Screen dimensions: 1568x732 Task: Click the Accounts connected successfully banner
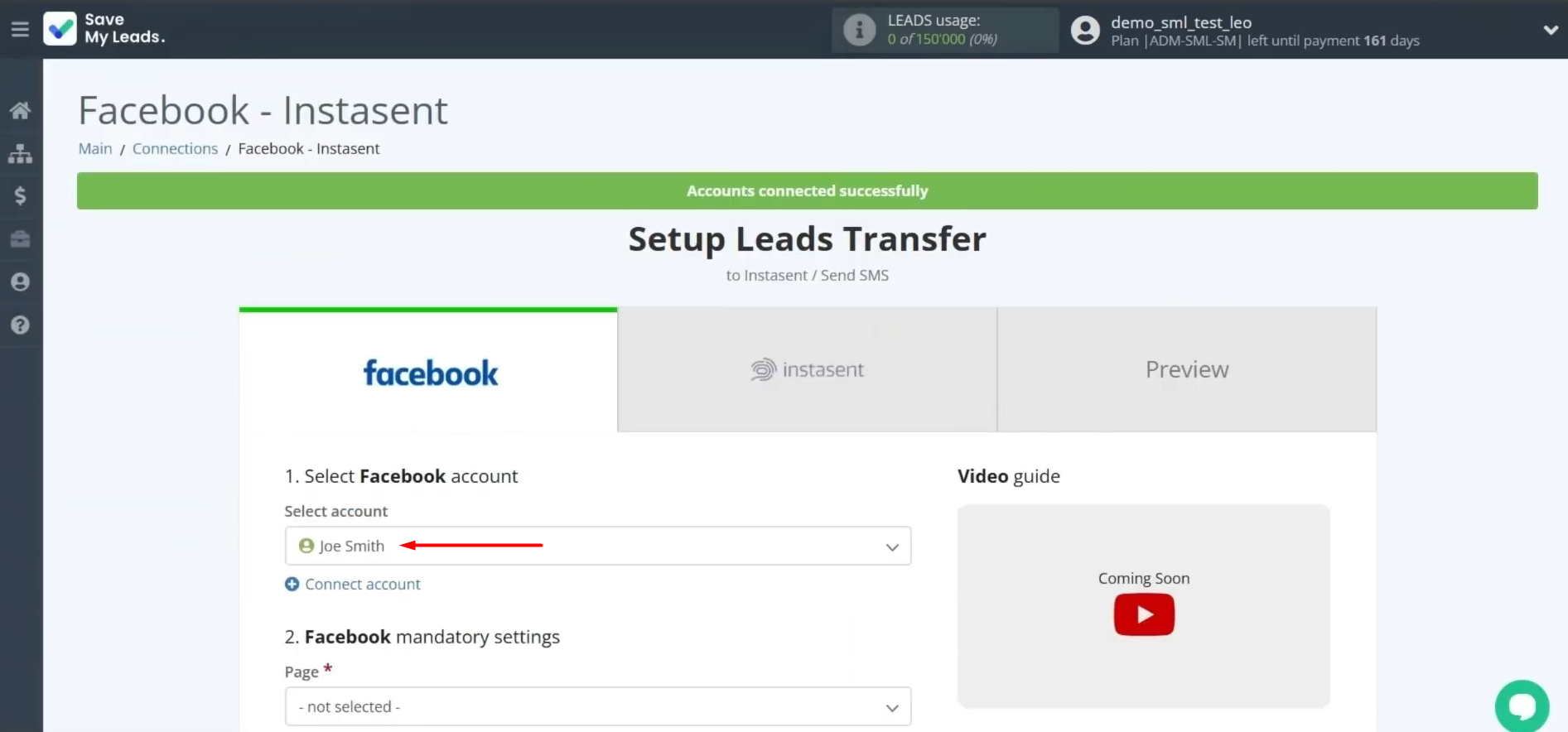(x=808, y=190)
